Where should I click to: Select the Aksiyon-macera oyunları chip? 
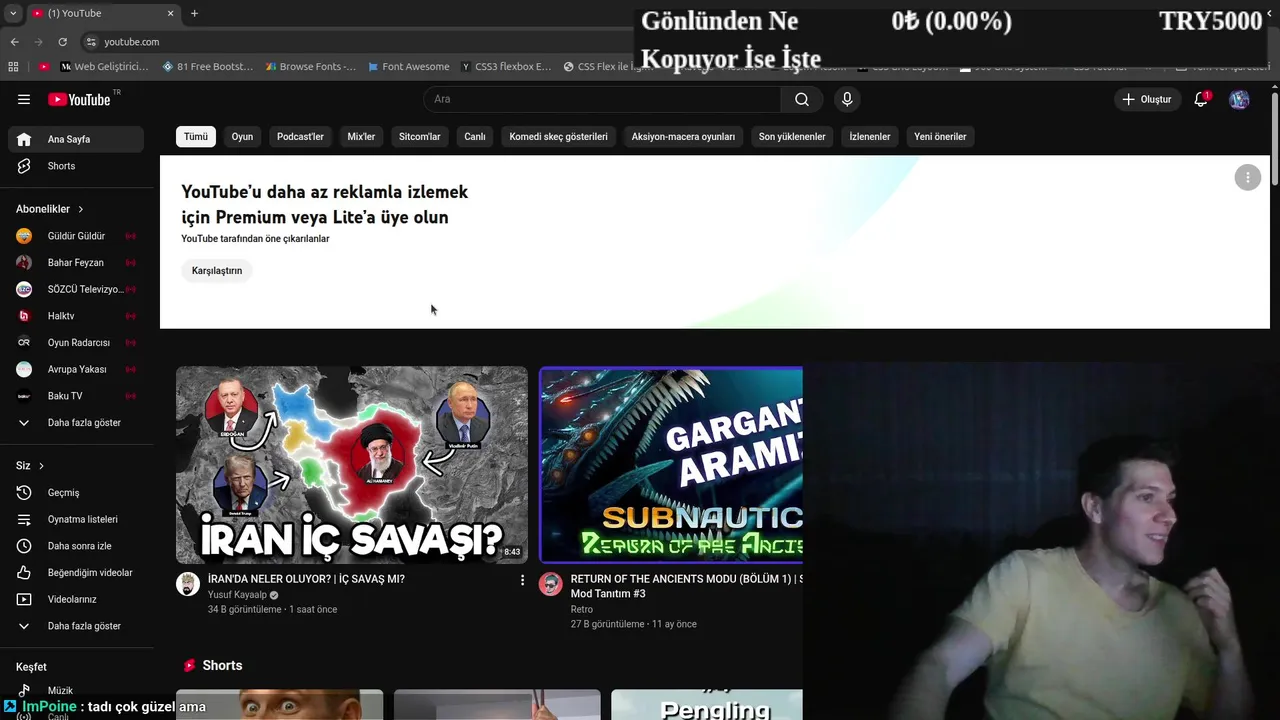[683, 137]
